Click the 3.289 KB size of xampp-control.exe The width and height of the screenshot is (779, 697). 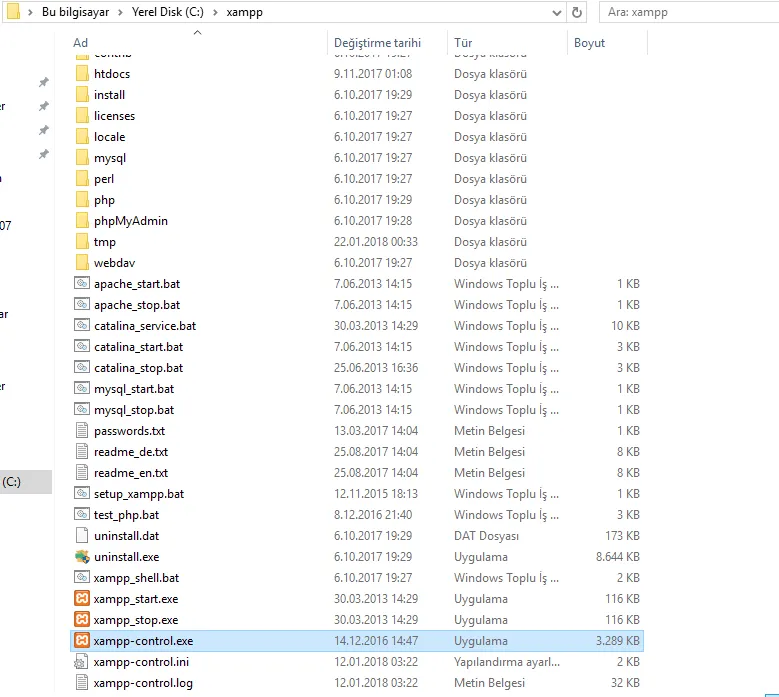(x=618, y=640)
